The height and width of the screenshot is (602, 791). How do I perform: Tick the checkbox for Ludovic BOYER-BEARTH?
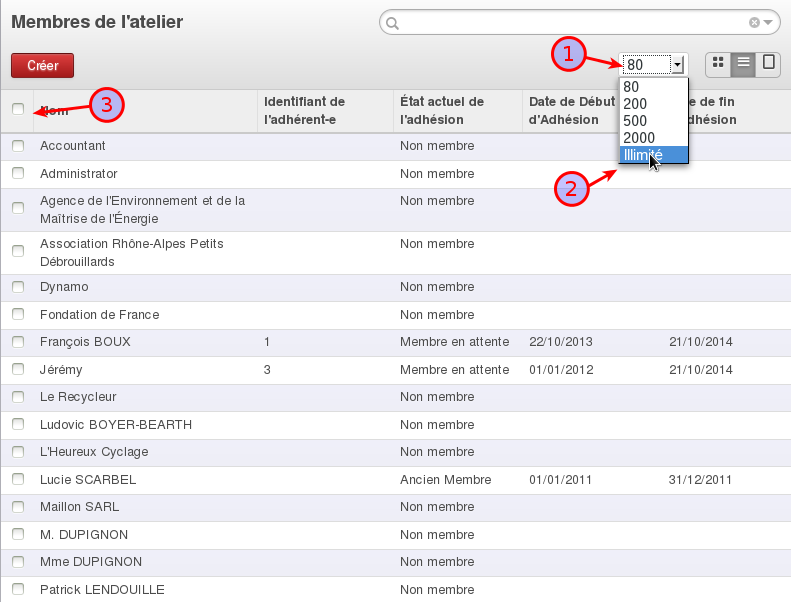tap(18, 424)
